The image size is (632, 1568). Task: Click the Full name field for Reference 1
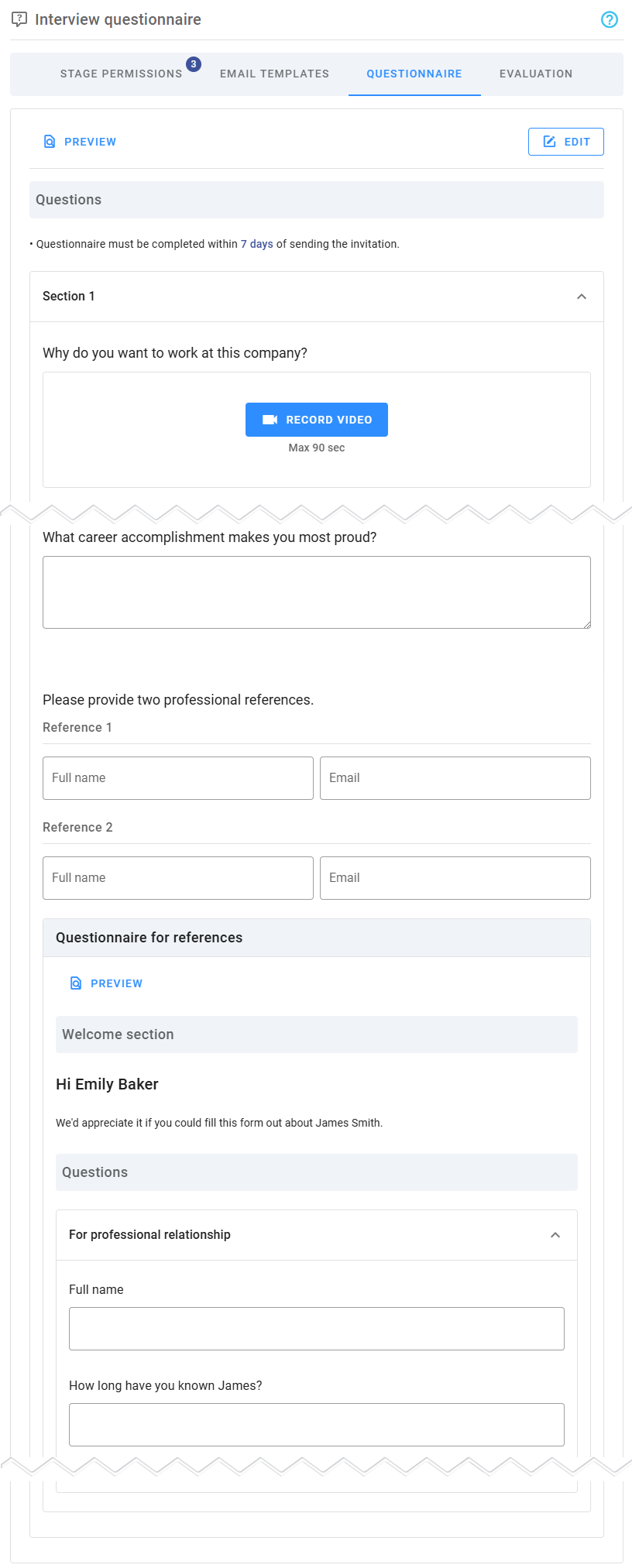coord(177,777)
